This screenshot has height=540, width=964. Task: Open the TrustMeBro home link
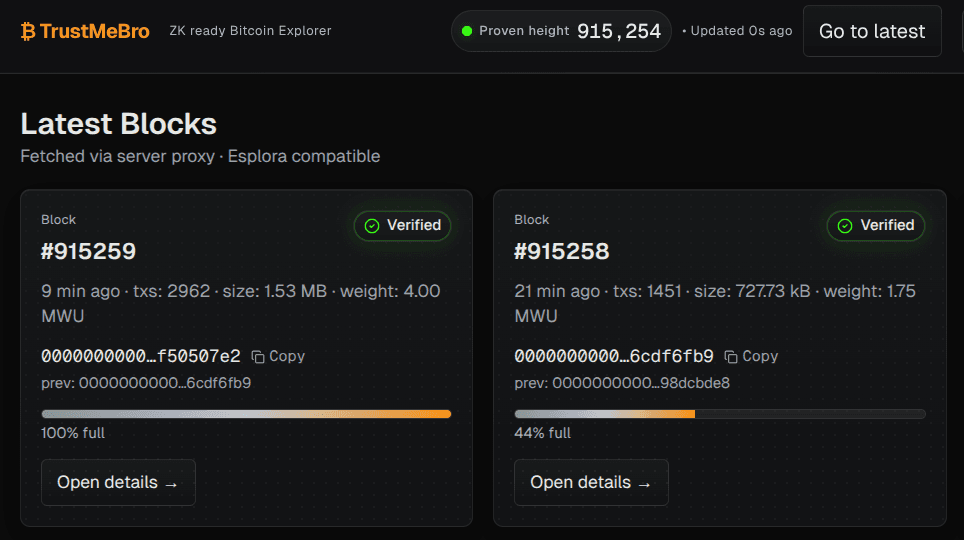pos(94,31)
